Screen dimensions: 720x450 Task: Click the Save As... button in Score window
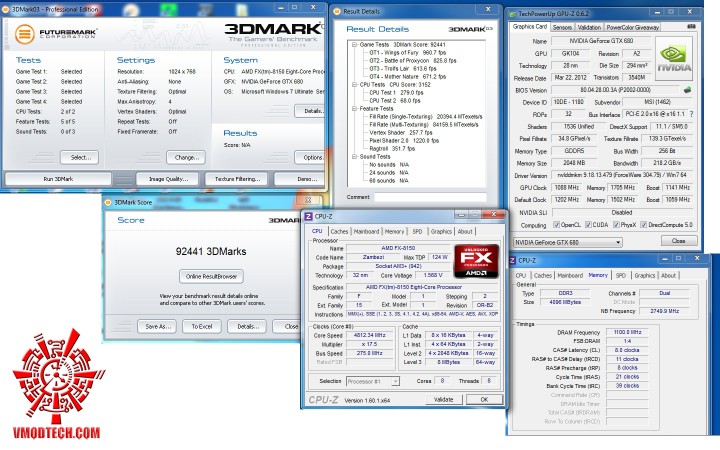pos(157,326)
